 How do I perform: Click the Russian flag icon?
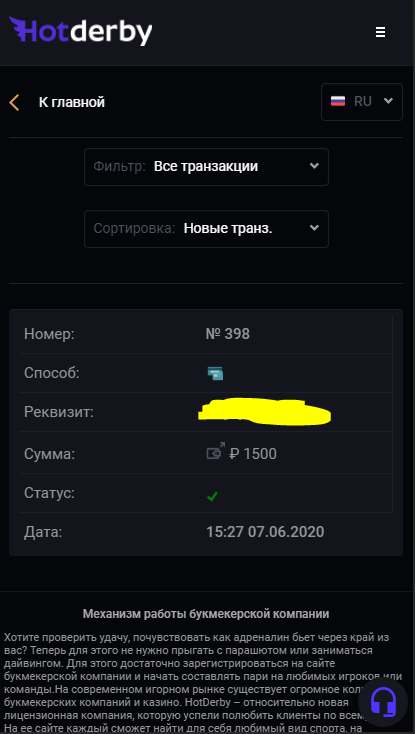coord(338,101)
